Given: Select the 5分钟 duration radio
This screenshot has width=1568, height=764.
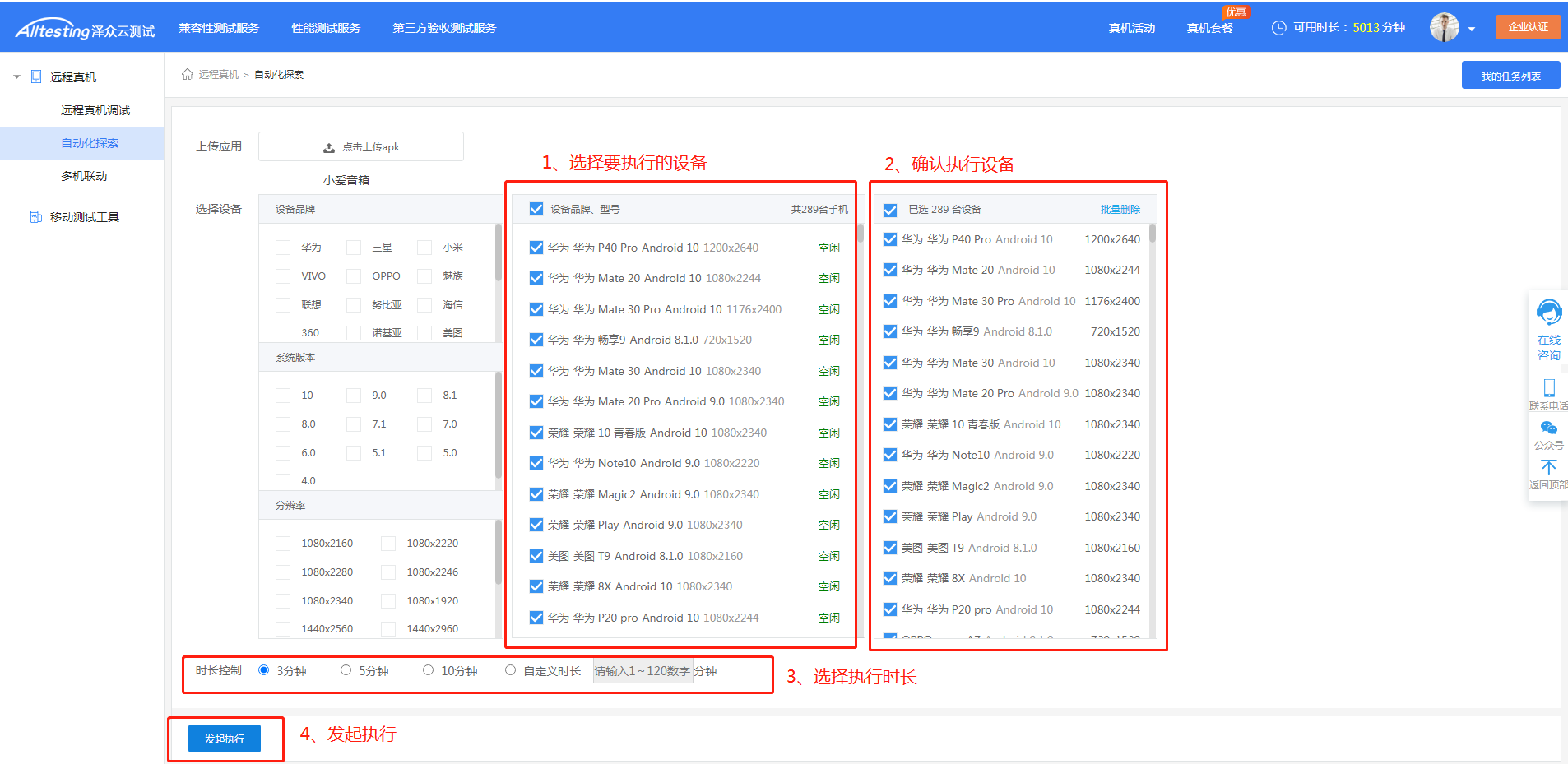Looking at the screenshot, I should click(x=346, y=670).
